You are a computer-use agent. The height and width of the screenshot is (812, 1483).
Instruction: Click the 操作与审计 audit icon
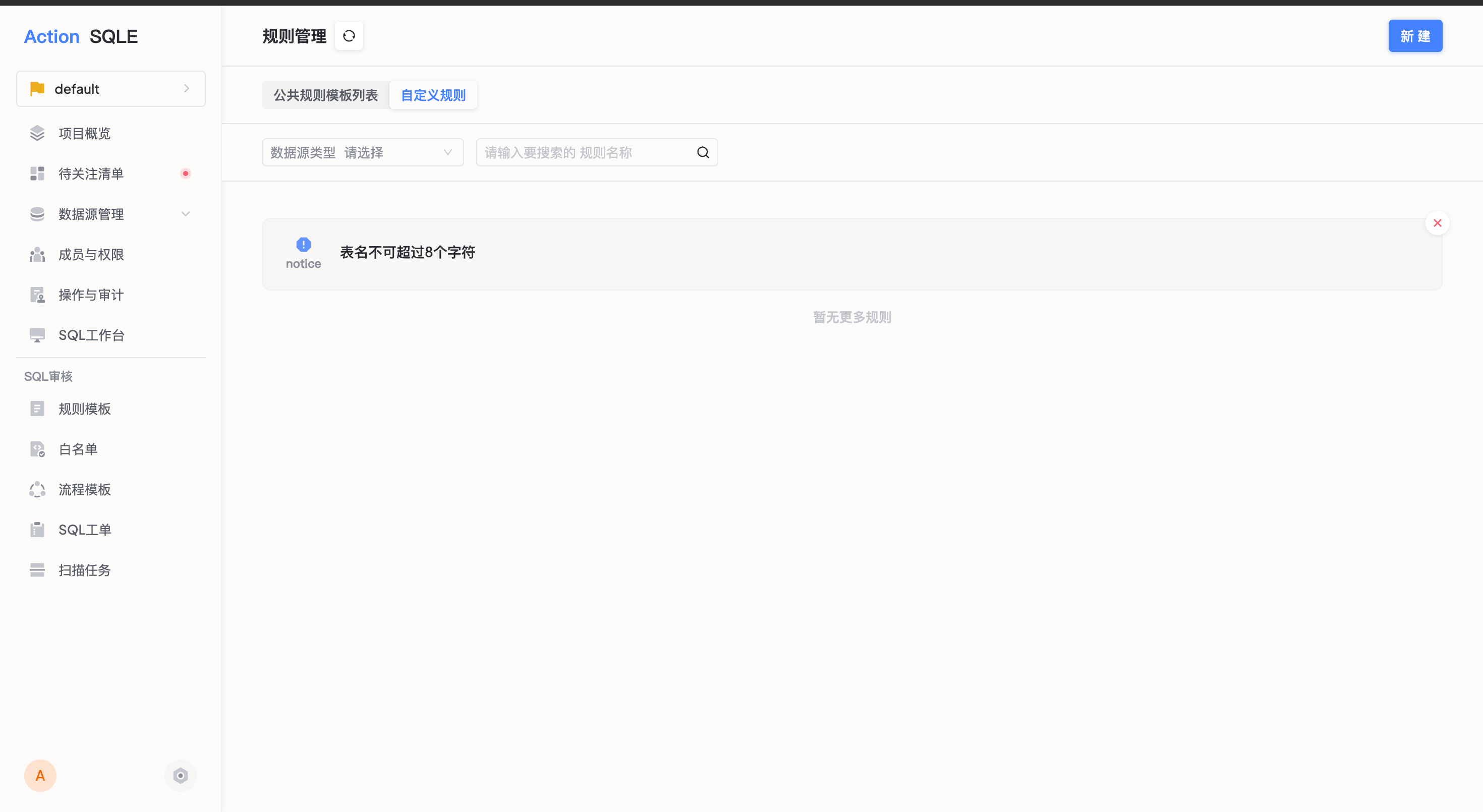37,295
